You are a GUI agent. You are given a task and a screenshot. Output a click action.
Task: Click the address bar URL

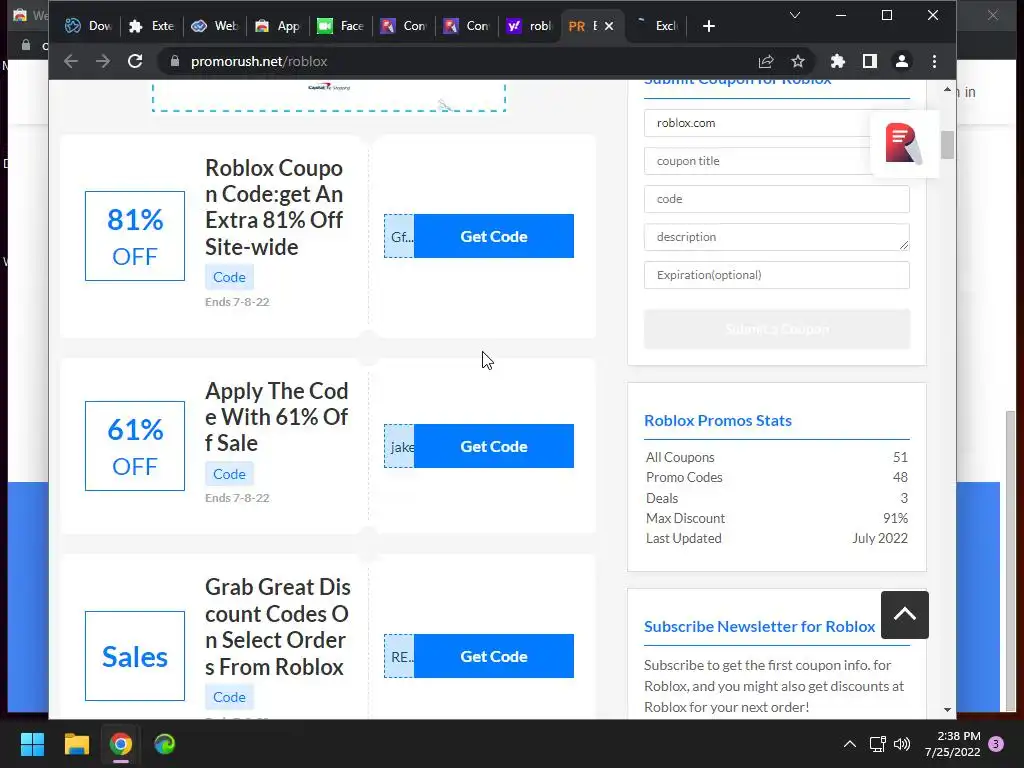259,61
